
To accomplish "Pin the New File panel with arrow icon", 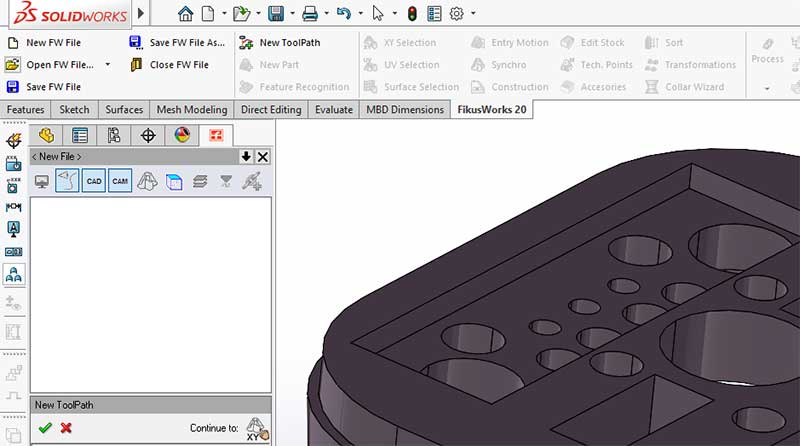I will (246, 157).
